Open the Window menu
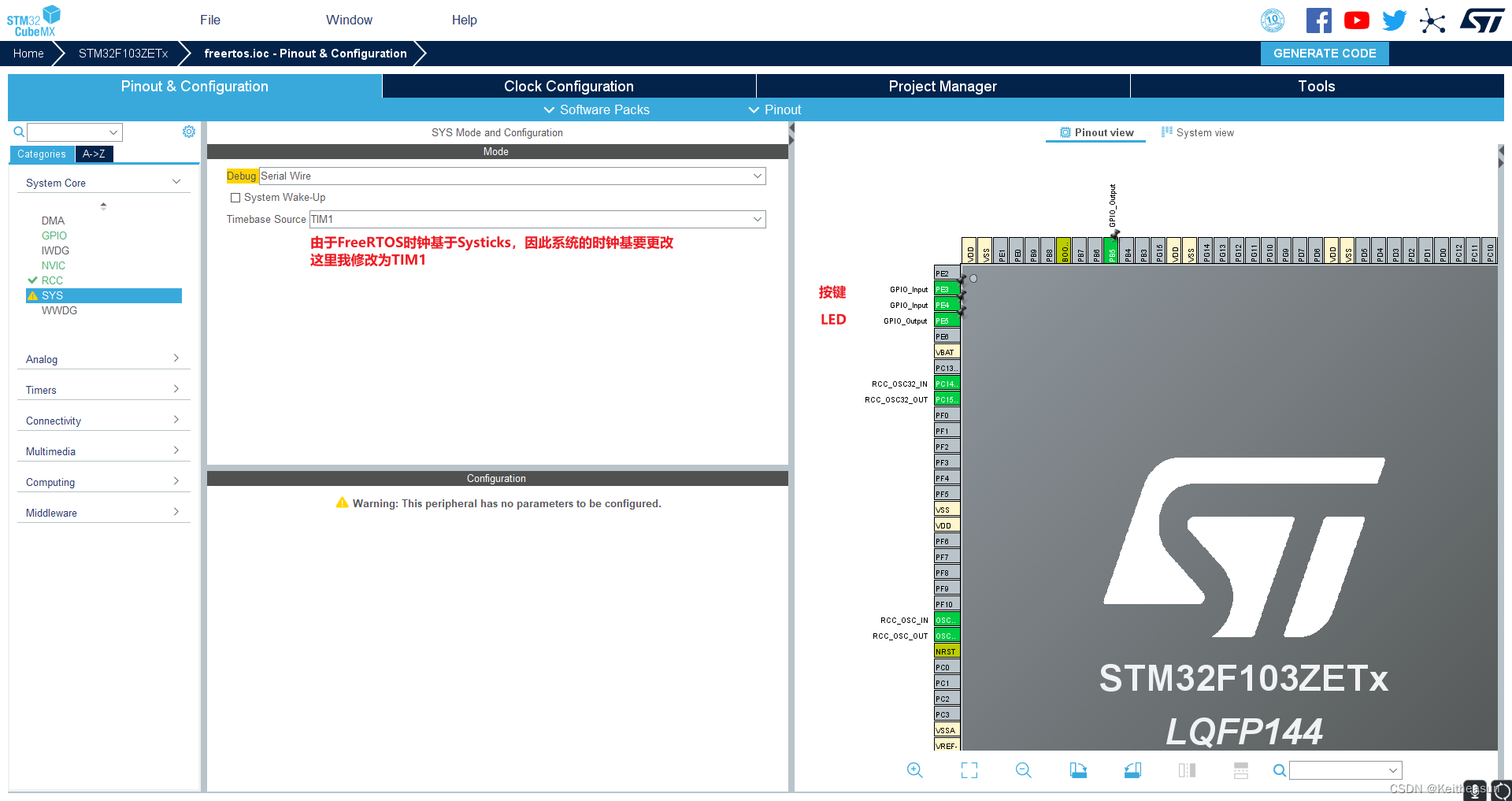The height and width of the screenshot is (801, 1512). tap(349, 20)
